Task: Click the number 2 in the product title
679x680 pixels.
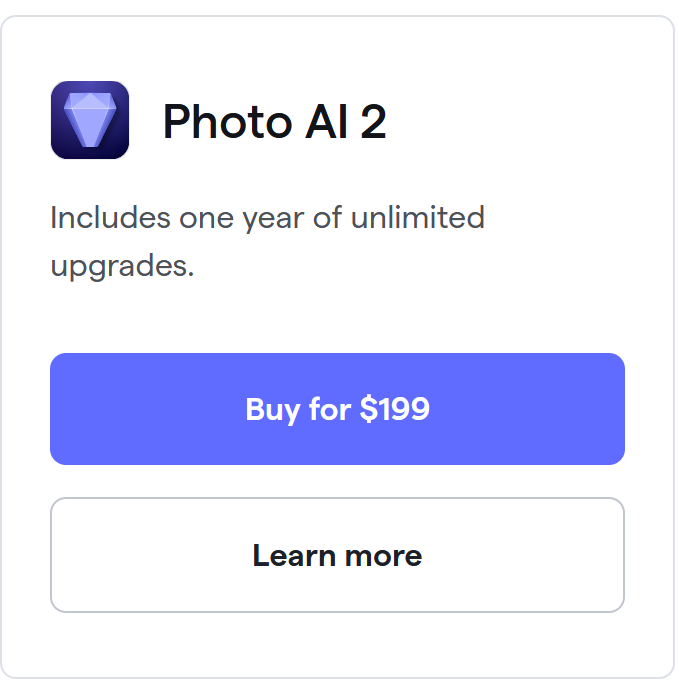Action: 371,122
